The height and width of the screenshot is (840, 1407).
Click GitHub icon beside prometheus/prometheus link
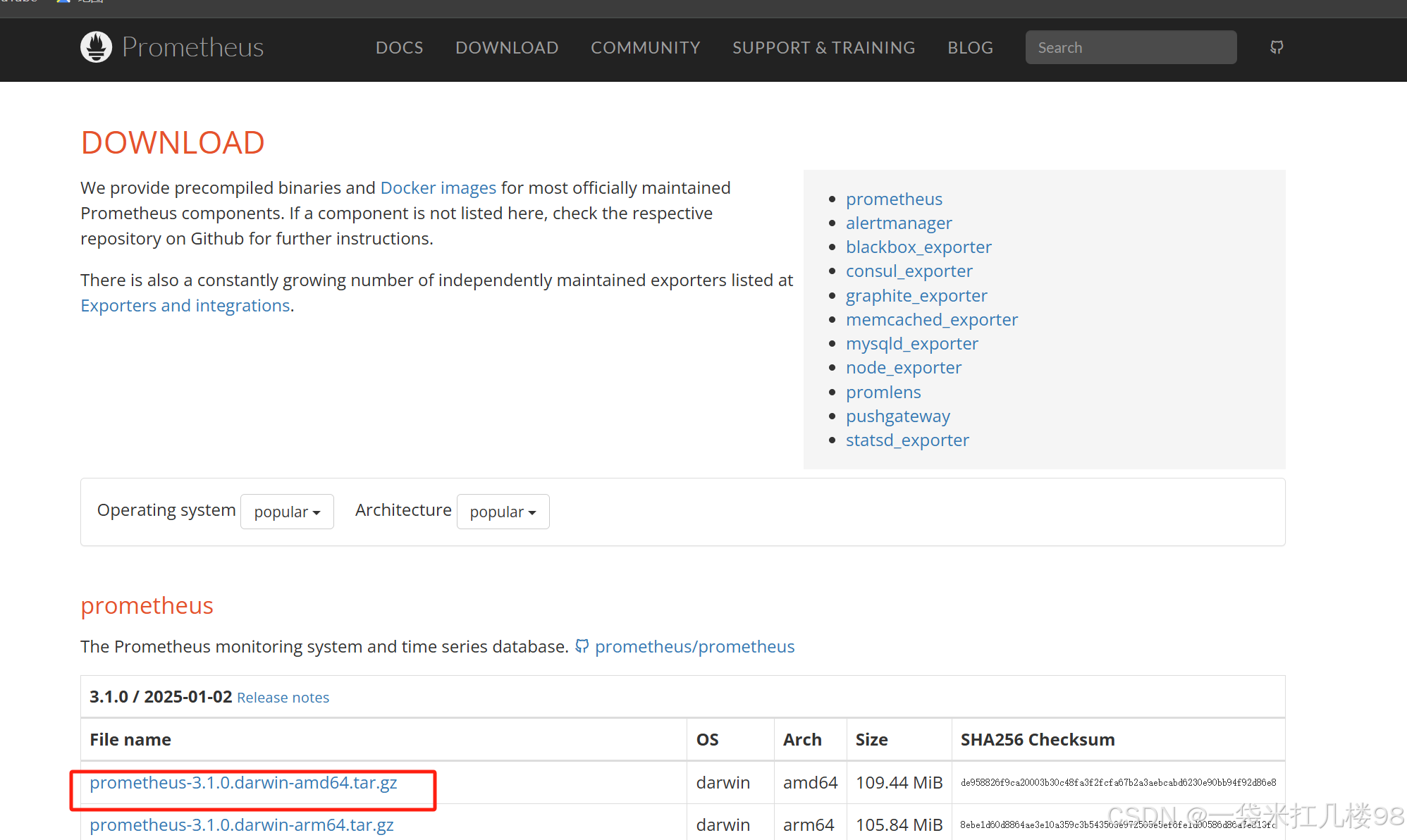tap(582, 646)
